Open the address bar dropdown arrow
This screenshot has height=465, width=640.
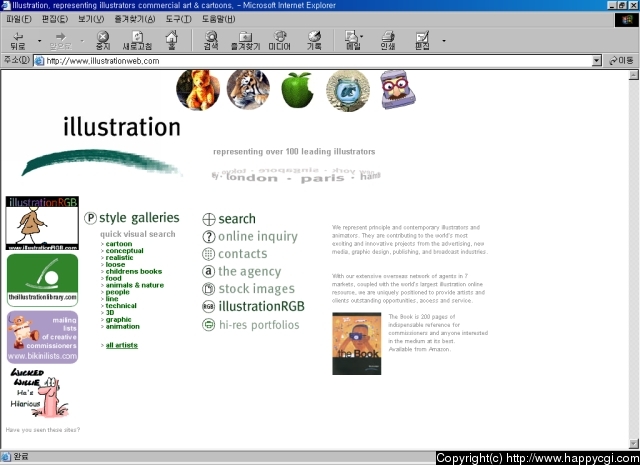click(x=596, y=61)
